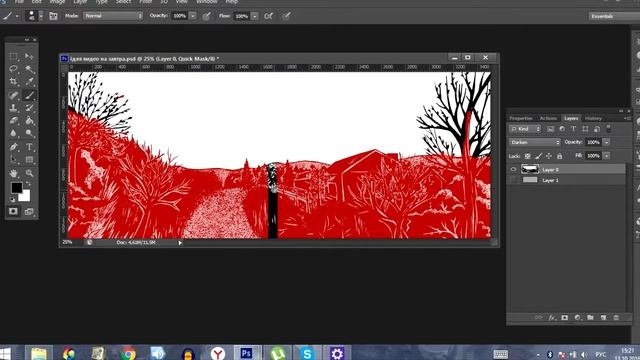Select the Crop tool
This screenshot has height=360, width=640.
13,82
